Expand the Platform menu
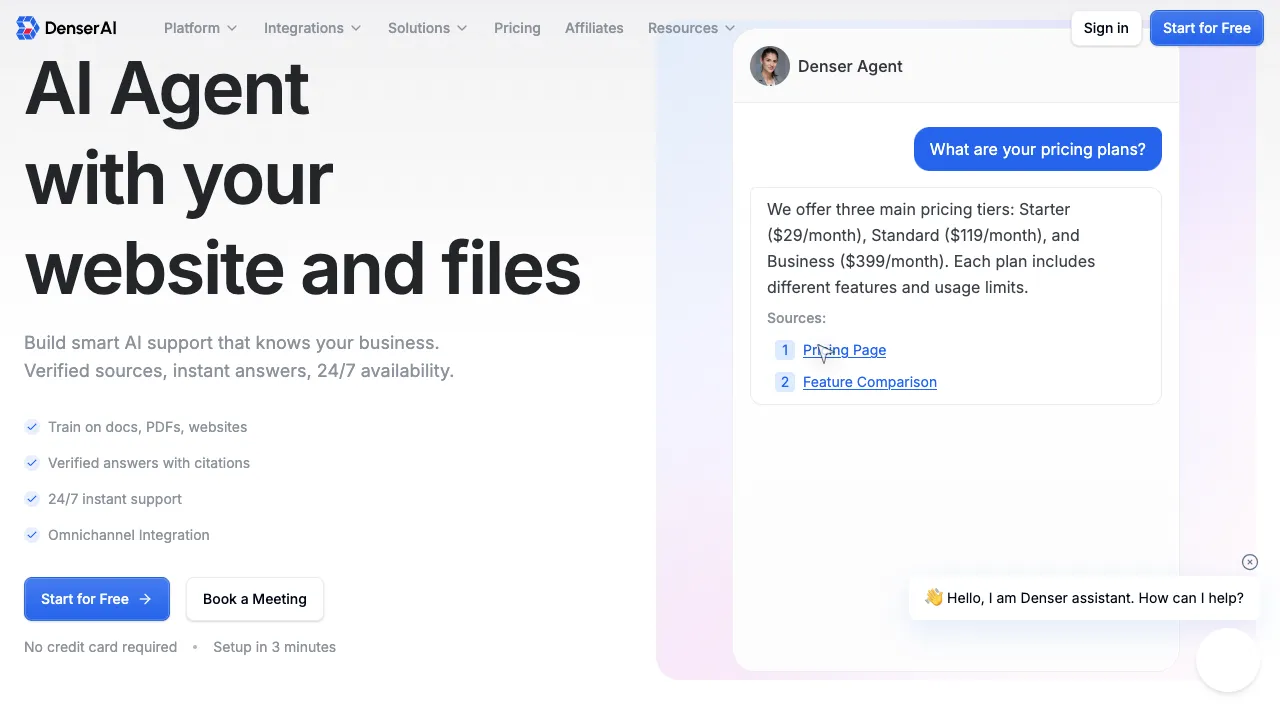The image size is (1280, 712). [x=200, y=28]
